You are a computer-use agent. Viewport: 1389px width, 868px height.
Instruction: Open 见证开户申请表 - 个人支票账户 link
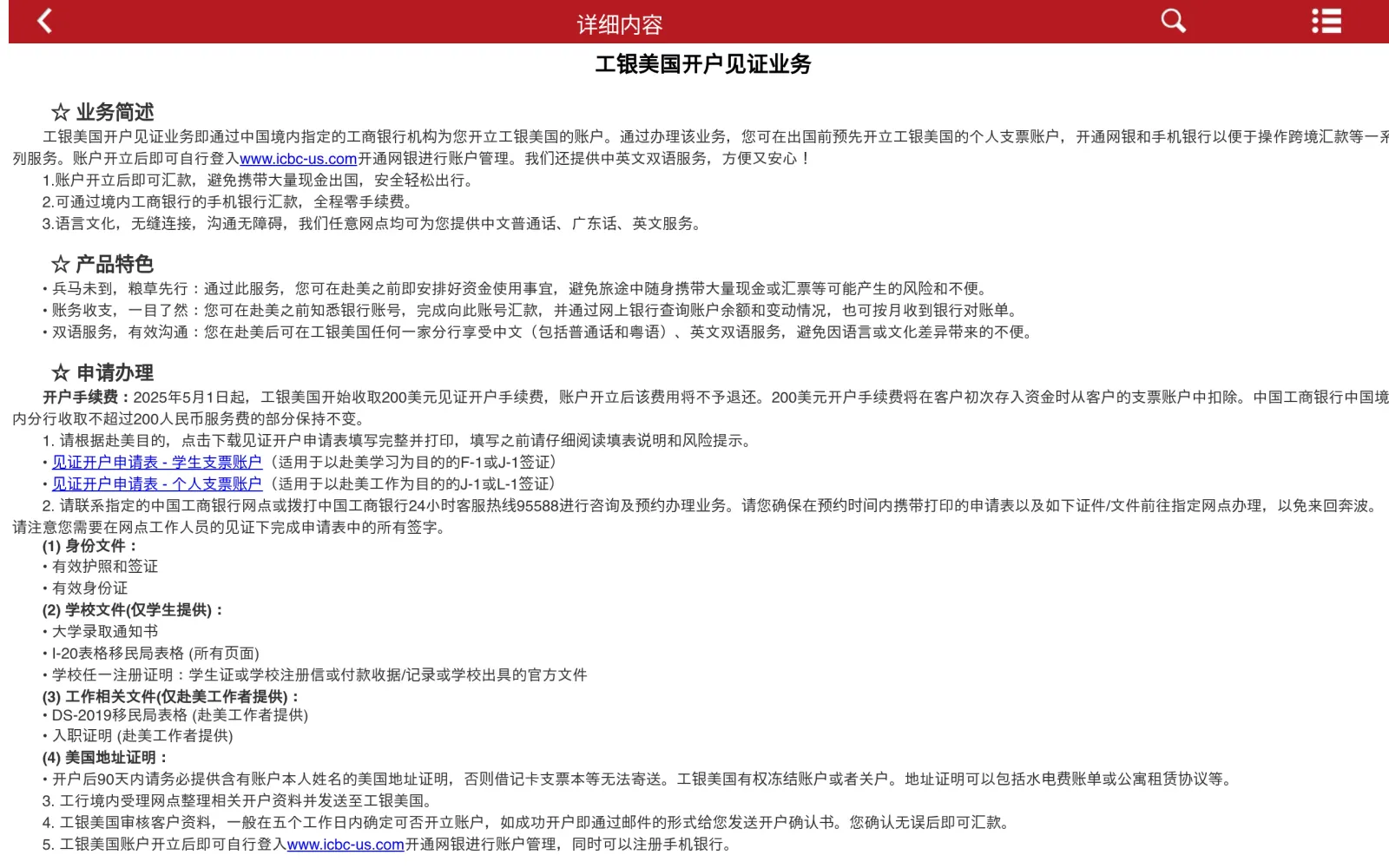[x=156, y=484]
